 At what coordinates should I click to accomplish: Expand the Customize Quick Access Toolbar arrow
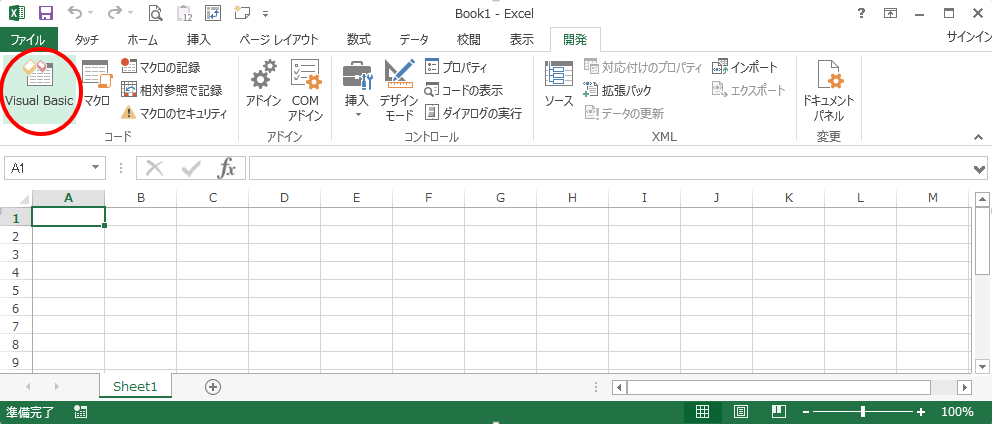tap(265, 13)
